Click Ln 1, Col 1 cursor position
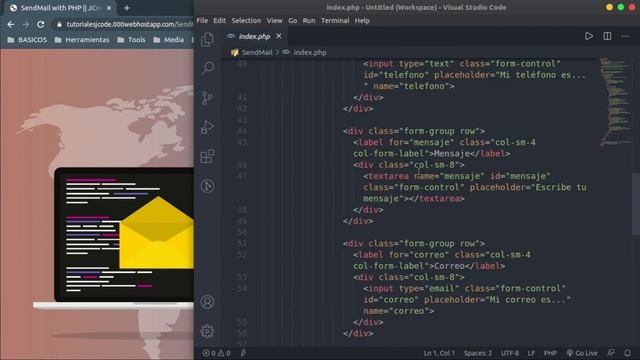The width and height of the screenshot is (640, 360). (439, 353)
